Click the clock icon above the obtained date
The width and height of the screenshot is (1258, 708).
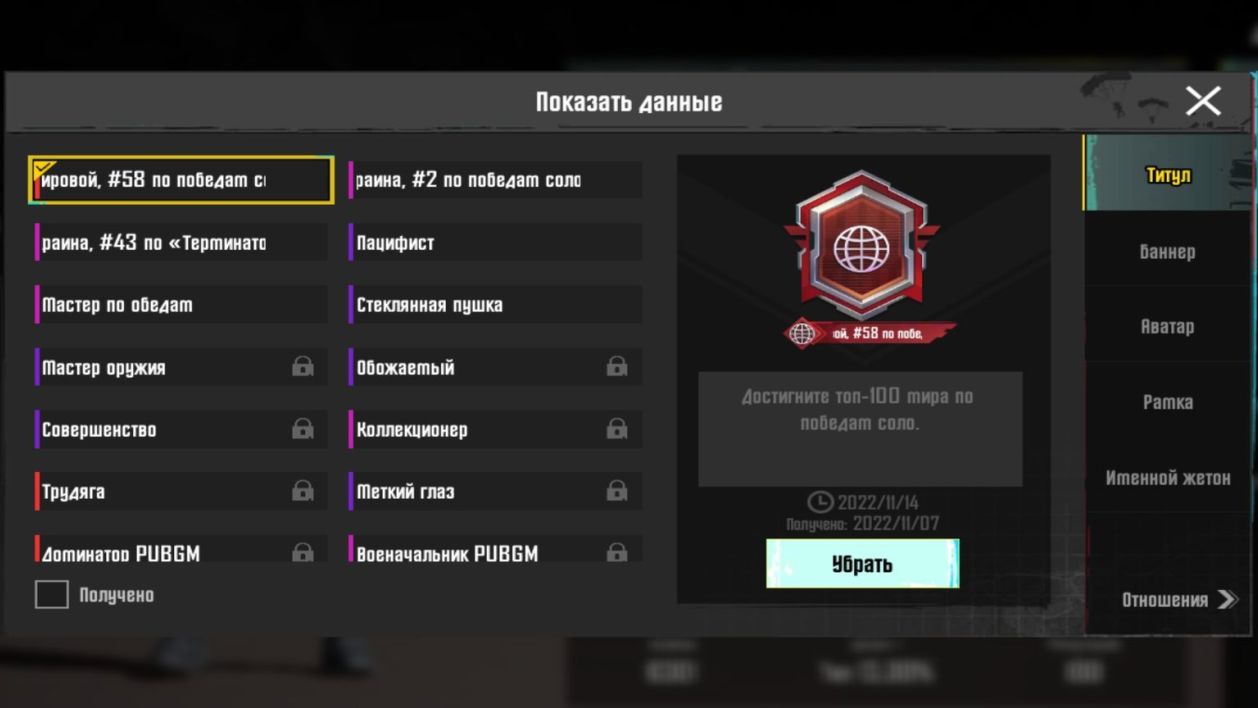[820, 502]
